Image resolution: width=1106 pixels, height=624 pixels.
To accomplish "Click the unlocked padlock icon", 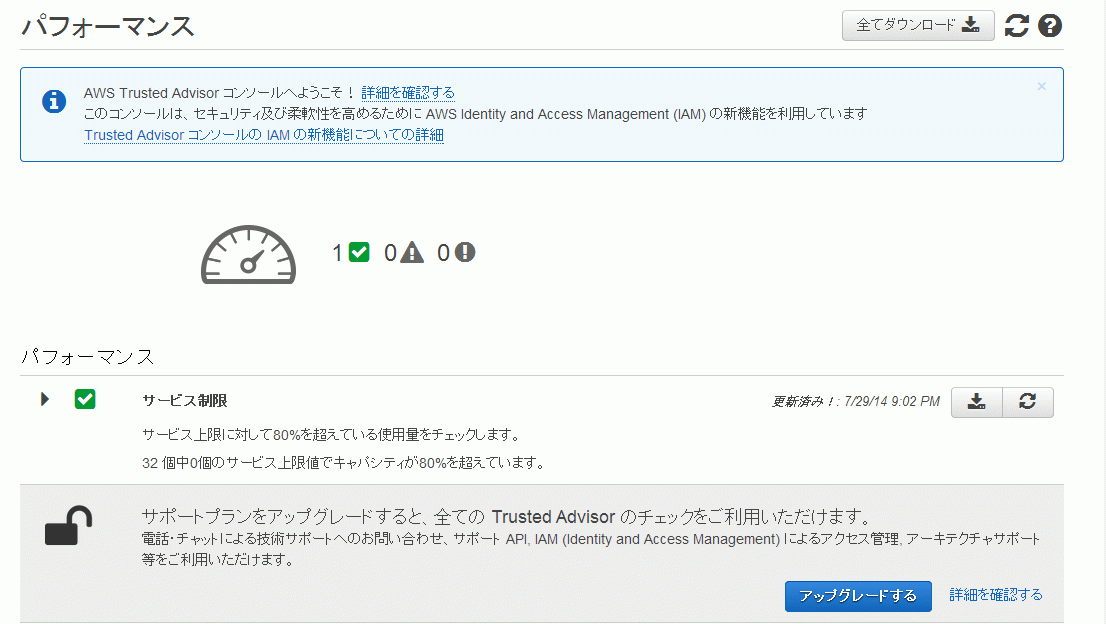I will coord(68,526).
